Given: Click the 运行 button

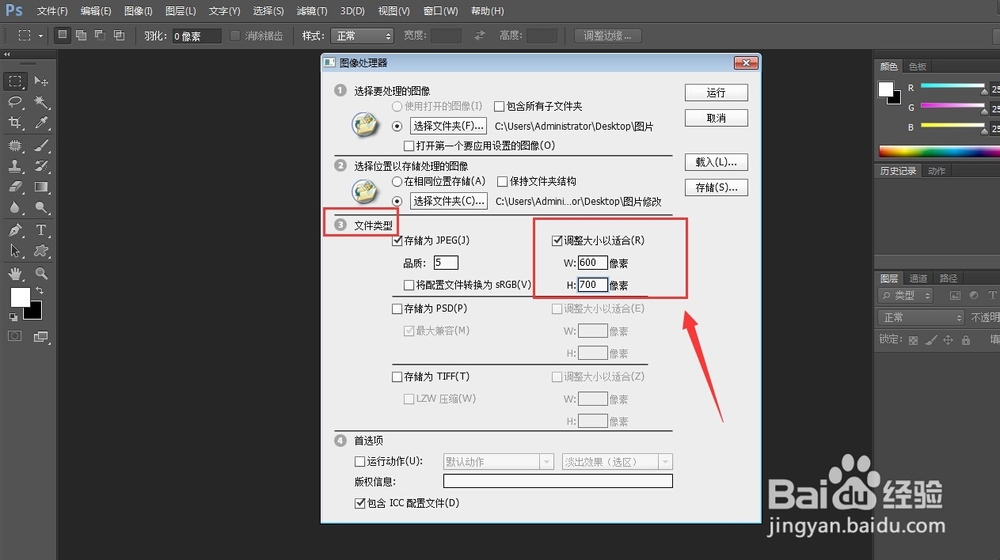Looking at the screenshot, I should (x=716, y=92).
